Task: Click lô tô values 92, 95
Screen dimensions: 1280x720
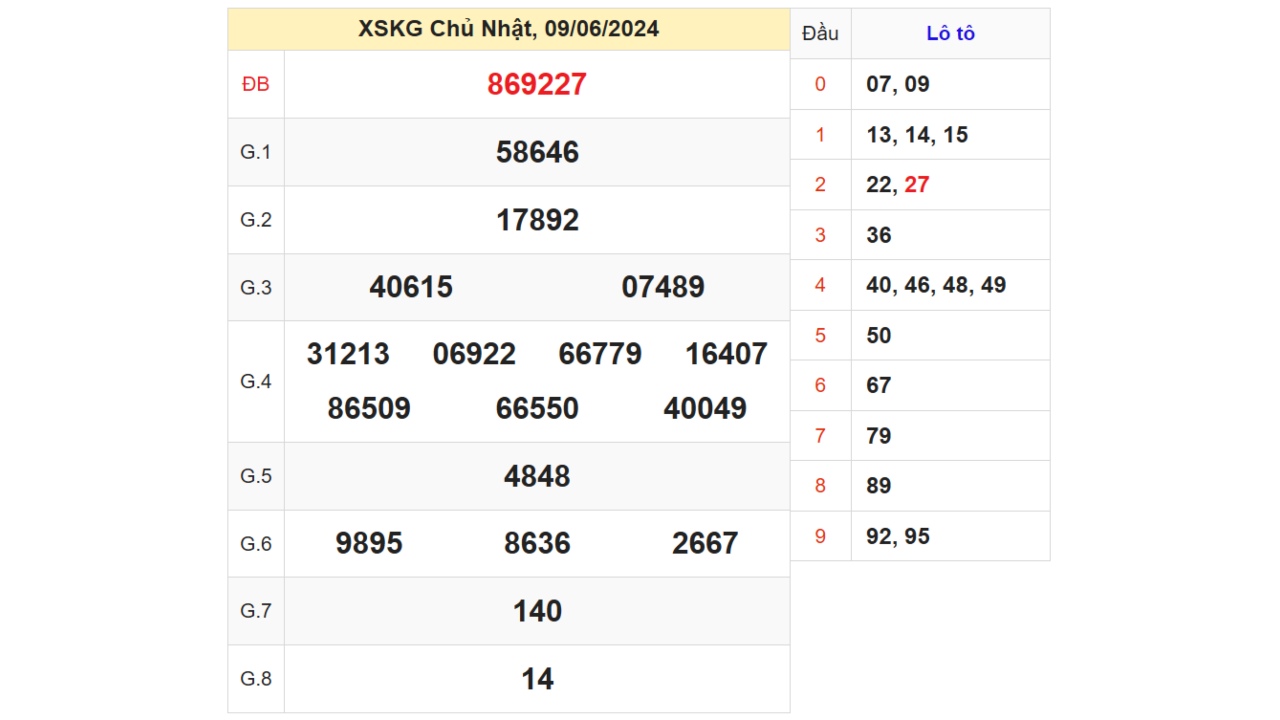Action: click(x=898, y=536)
